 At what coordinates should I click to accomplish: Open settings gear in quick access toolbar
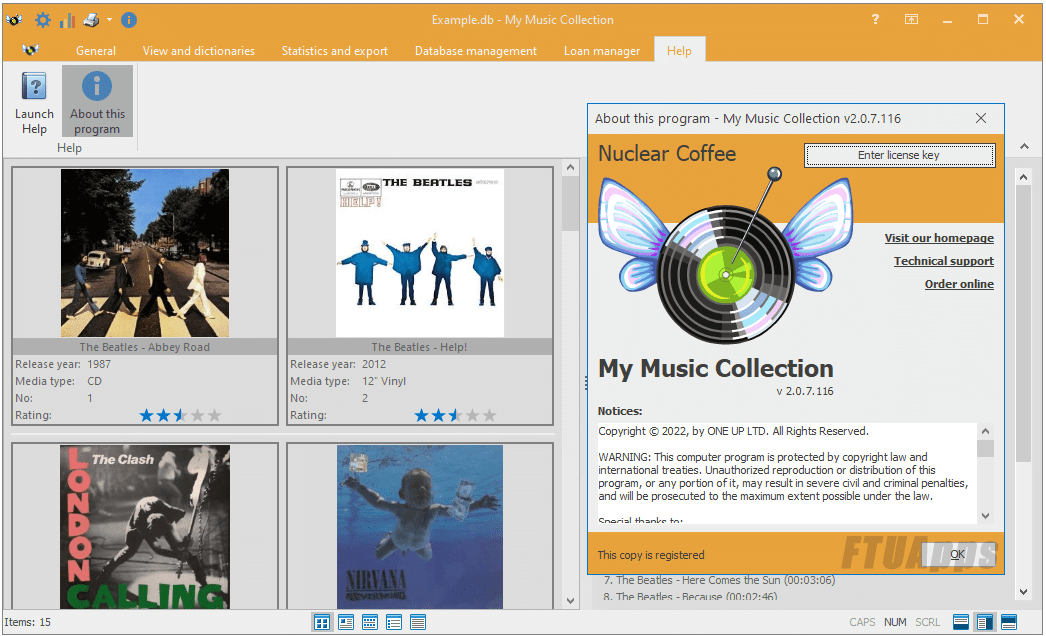[43, 20]
